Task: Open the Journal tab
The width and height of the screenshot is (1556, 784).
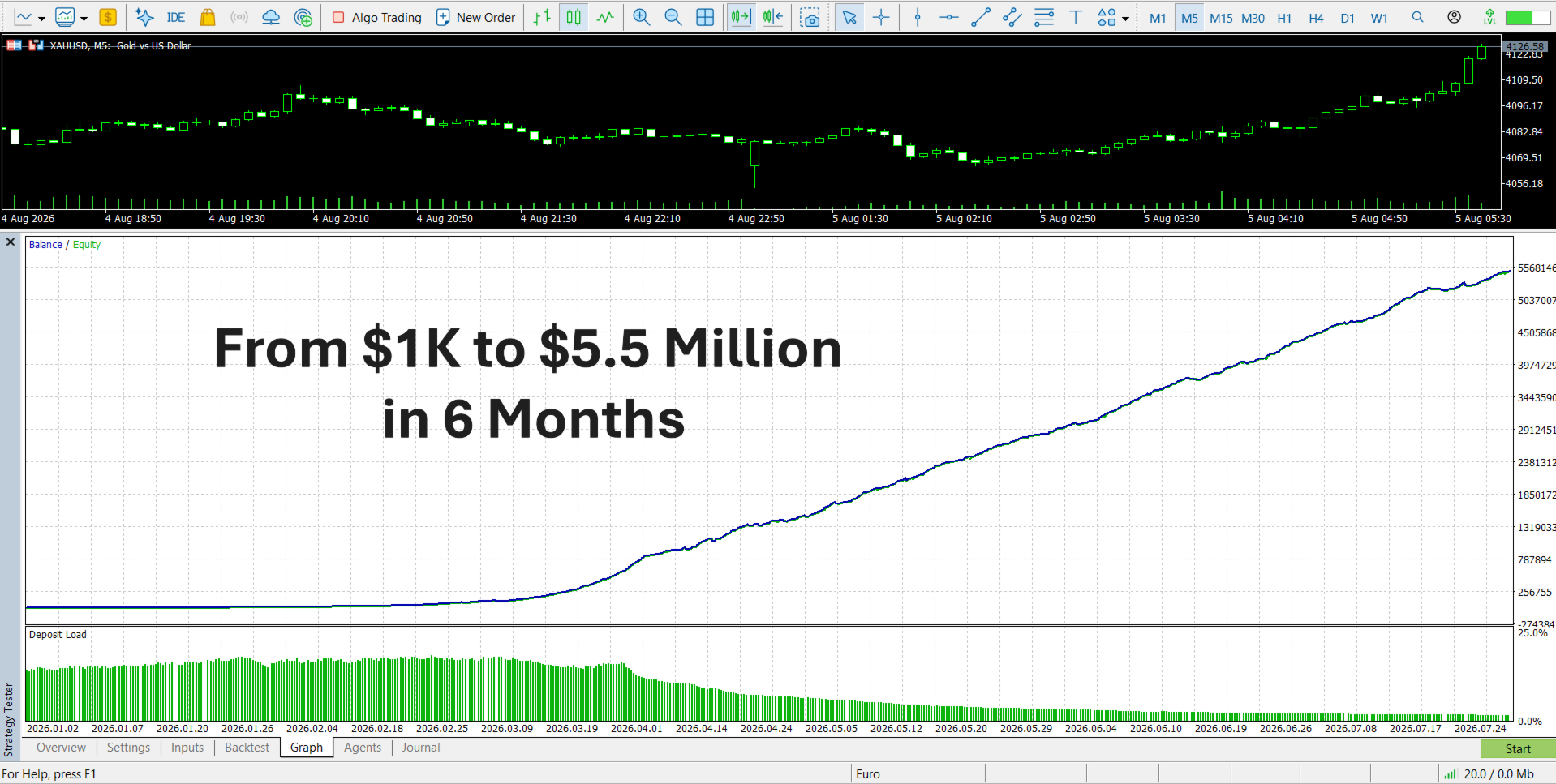Action: [x=421, y=748]
